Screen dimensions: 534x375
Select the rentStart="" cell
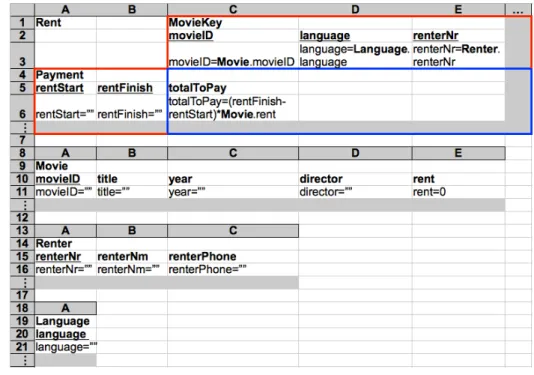pyautogui.click(x=65, y=108)
